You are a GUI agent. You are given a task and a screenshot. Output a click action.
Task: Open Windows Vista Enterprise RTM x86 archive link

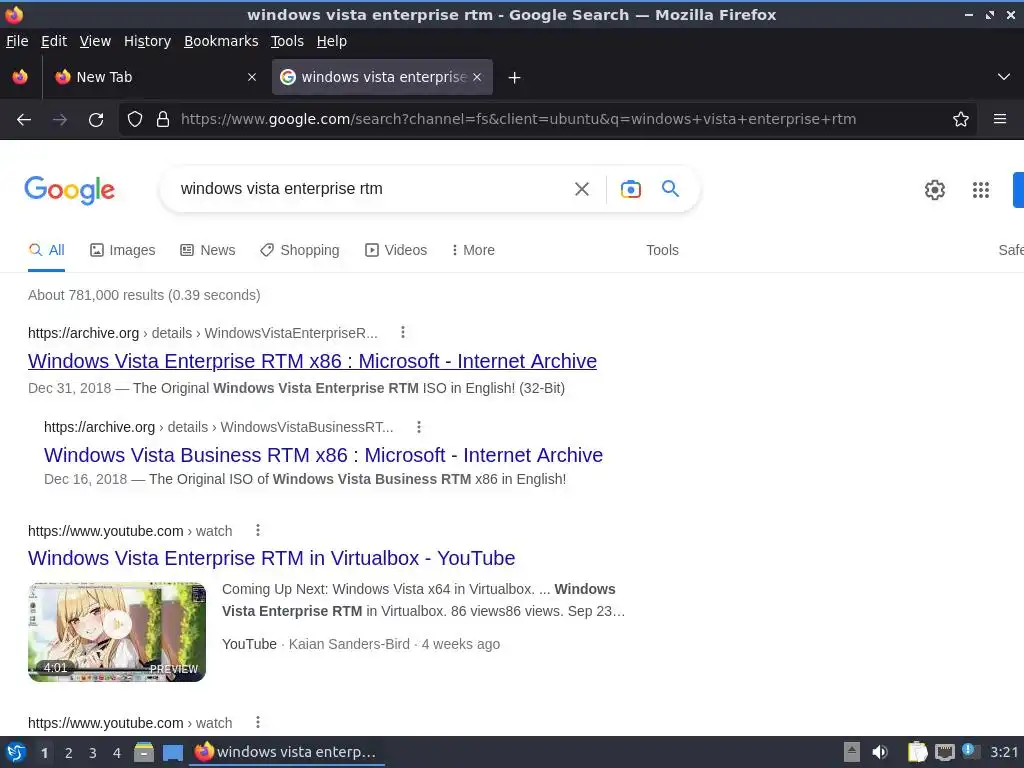[312, 361]
